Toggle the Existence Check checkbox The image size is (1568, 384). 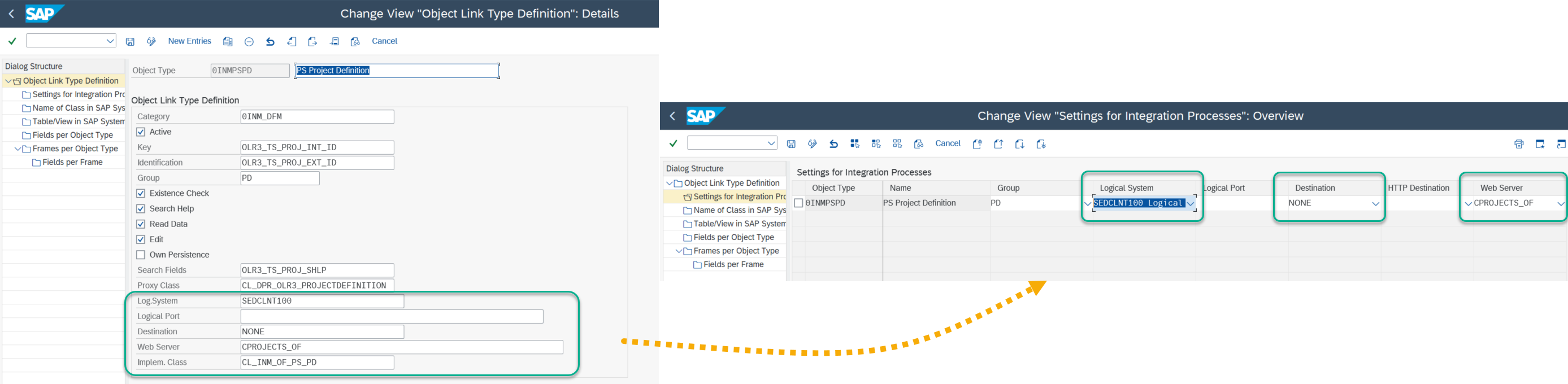(x=141, y=194)
